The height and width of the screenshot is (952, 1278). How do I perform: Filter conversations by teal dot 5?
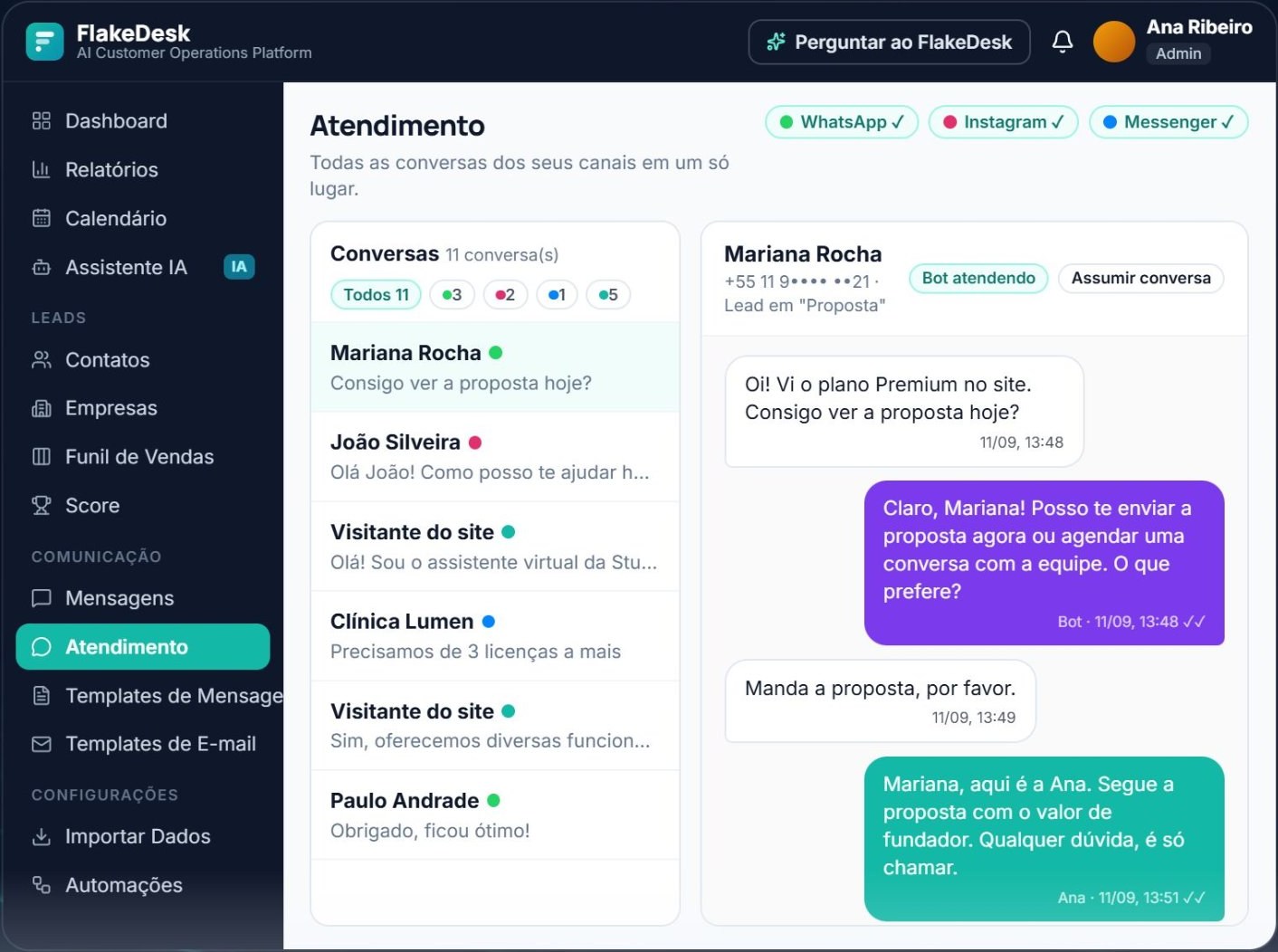click(x=608, y=295)
